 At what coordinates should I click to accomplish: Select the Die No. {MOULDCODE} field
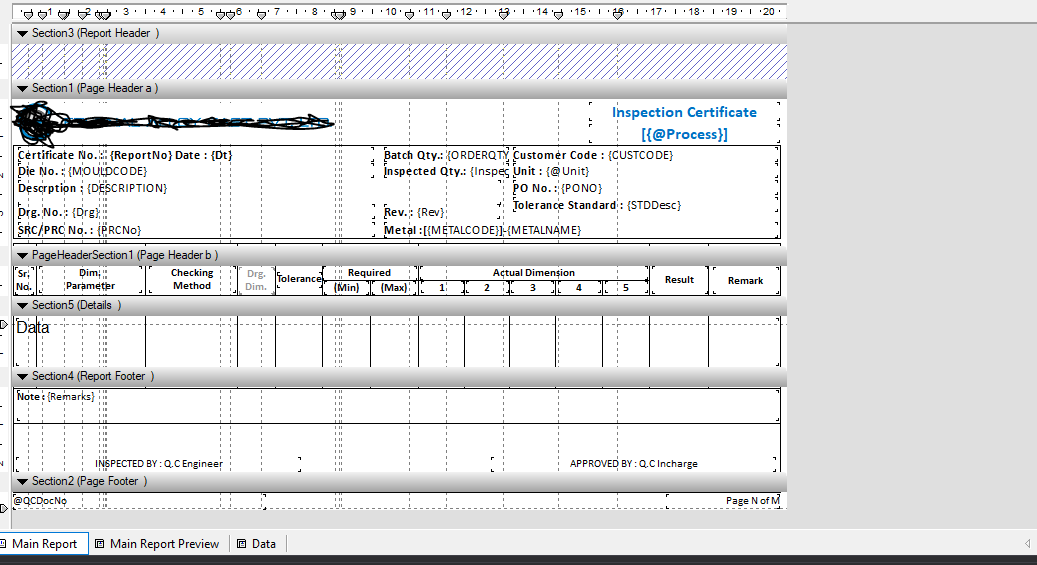coord(83,171)
